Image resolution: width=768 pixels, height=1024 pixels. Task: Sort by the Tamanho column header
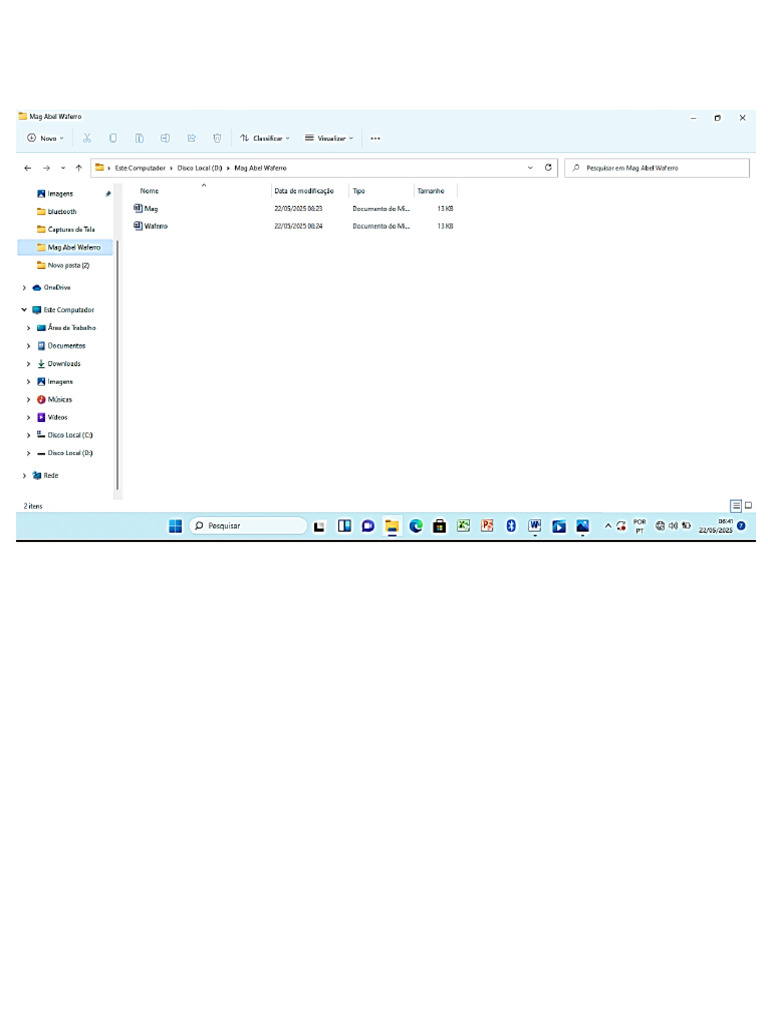[x=430, y=191]
